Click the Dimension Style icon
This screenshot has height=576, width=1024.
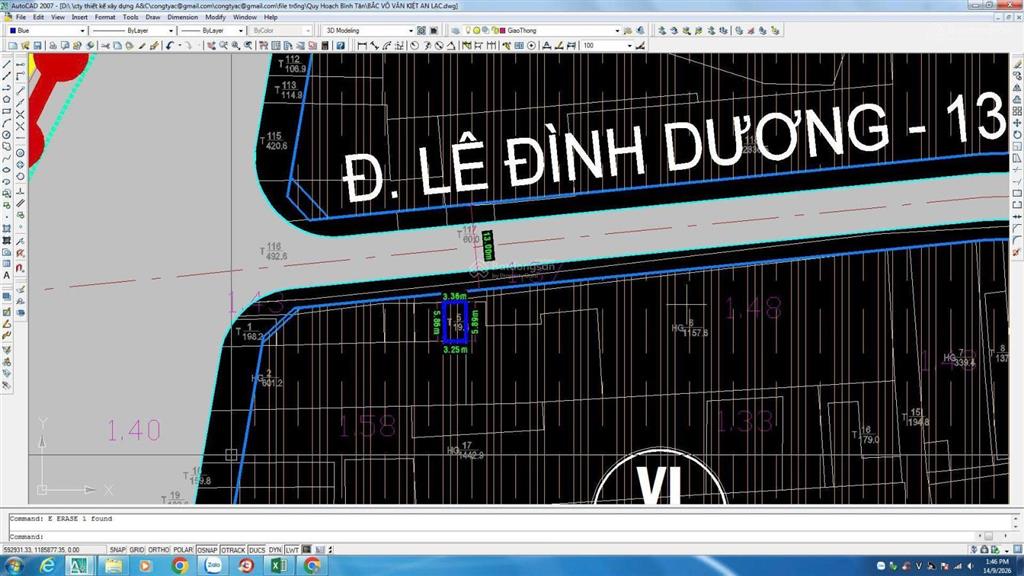coord(641,46)
